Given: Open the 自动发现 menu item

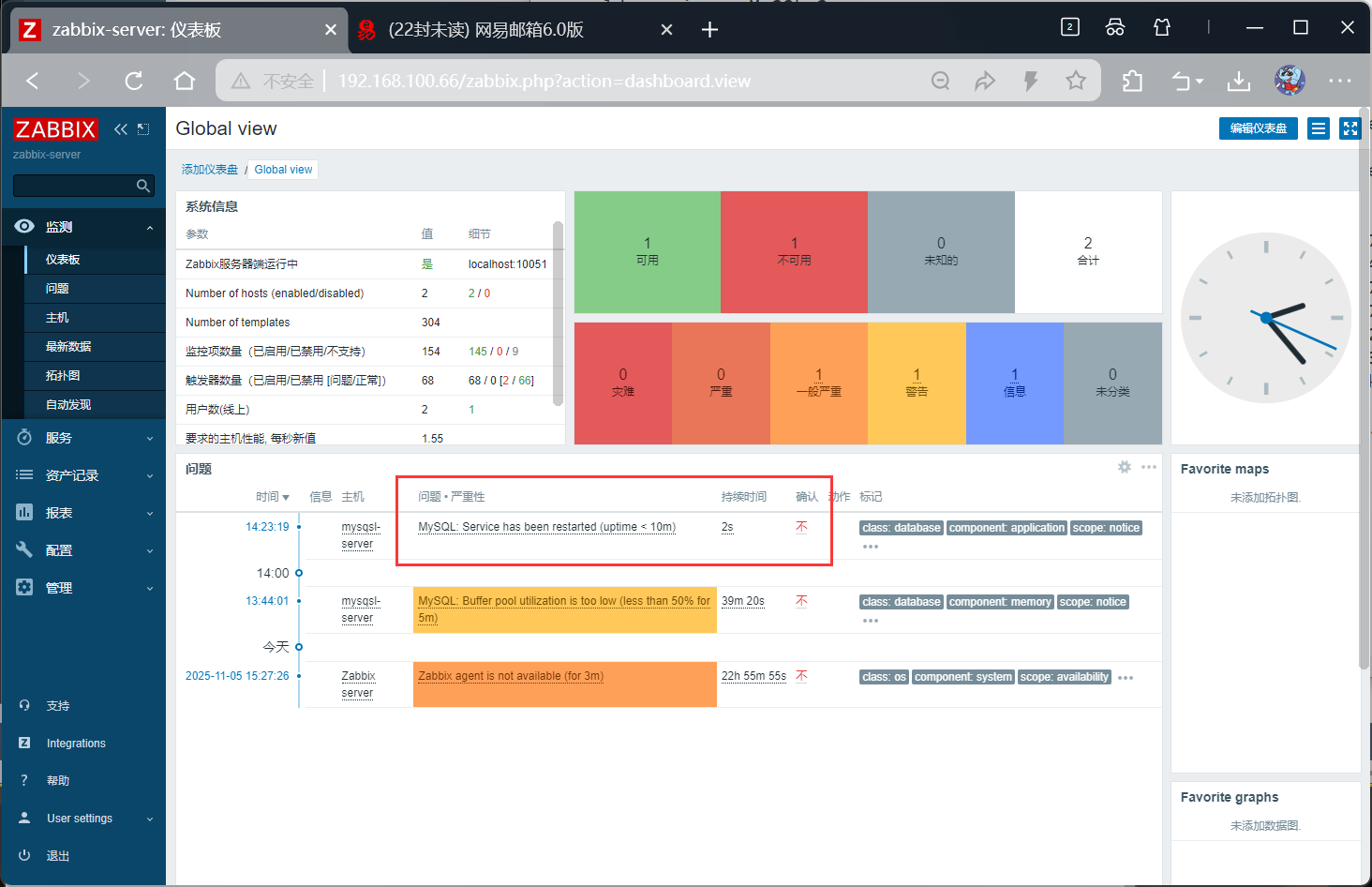Looking at the screenshot, I should pos(95,405).
